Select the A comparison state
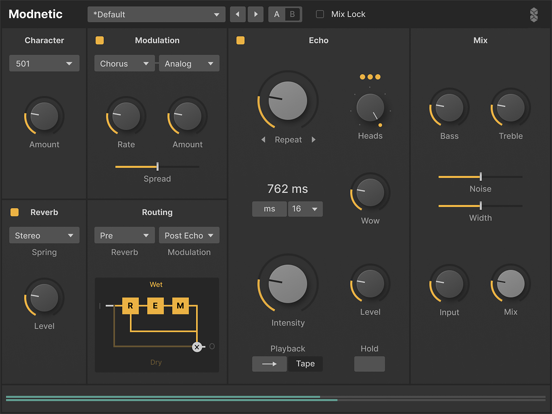Screen dimensions: 552x414 pos(277,14)
